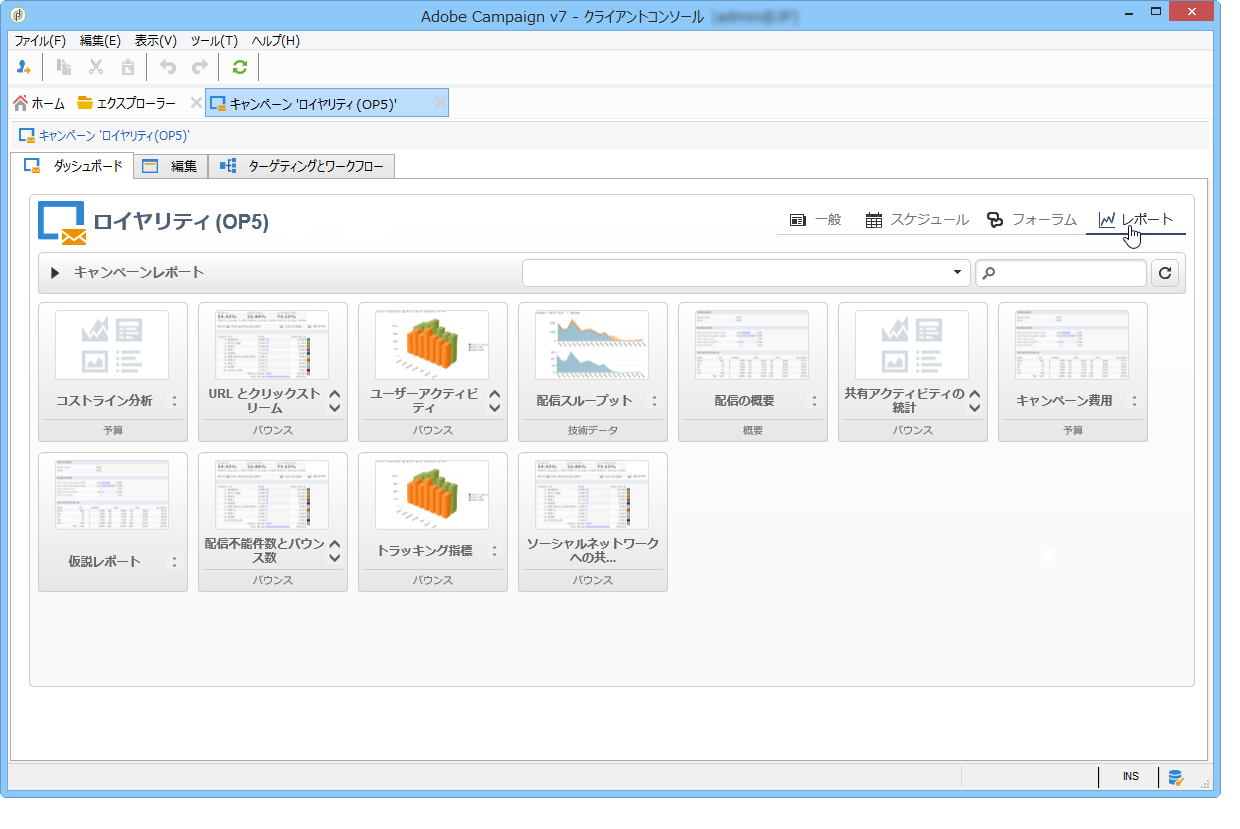The height and width of the screenshot is (829, 1240).
Task: Open the ツール(T) menu
Action: tap(214, 41)
